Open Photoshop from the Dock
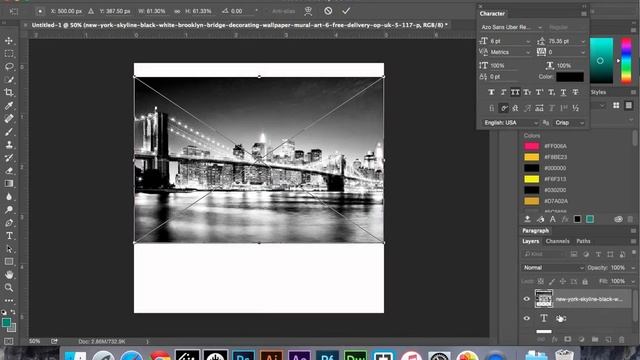Viewport: 640px width, 360px height. click(x=243, y=355)
